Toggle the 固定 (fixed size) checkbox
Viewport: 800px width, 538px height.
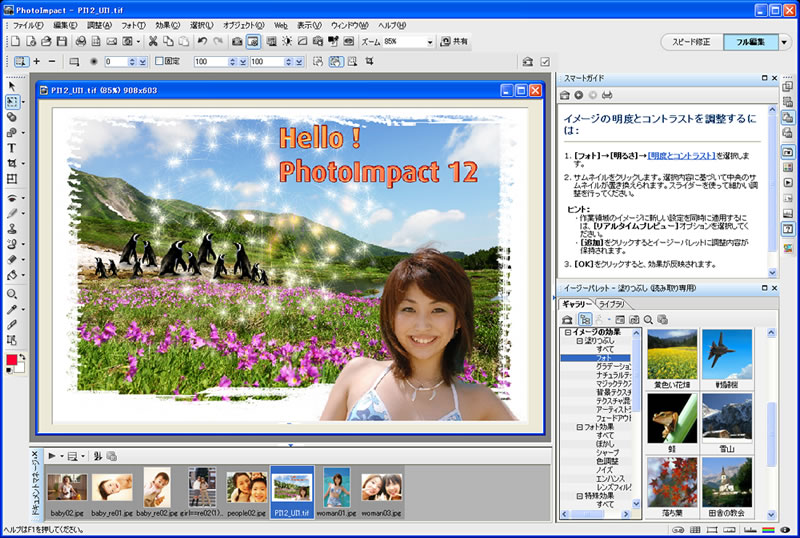(159, 61)
